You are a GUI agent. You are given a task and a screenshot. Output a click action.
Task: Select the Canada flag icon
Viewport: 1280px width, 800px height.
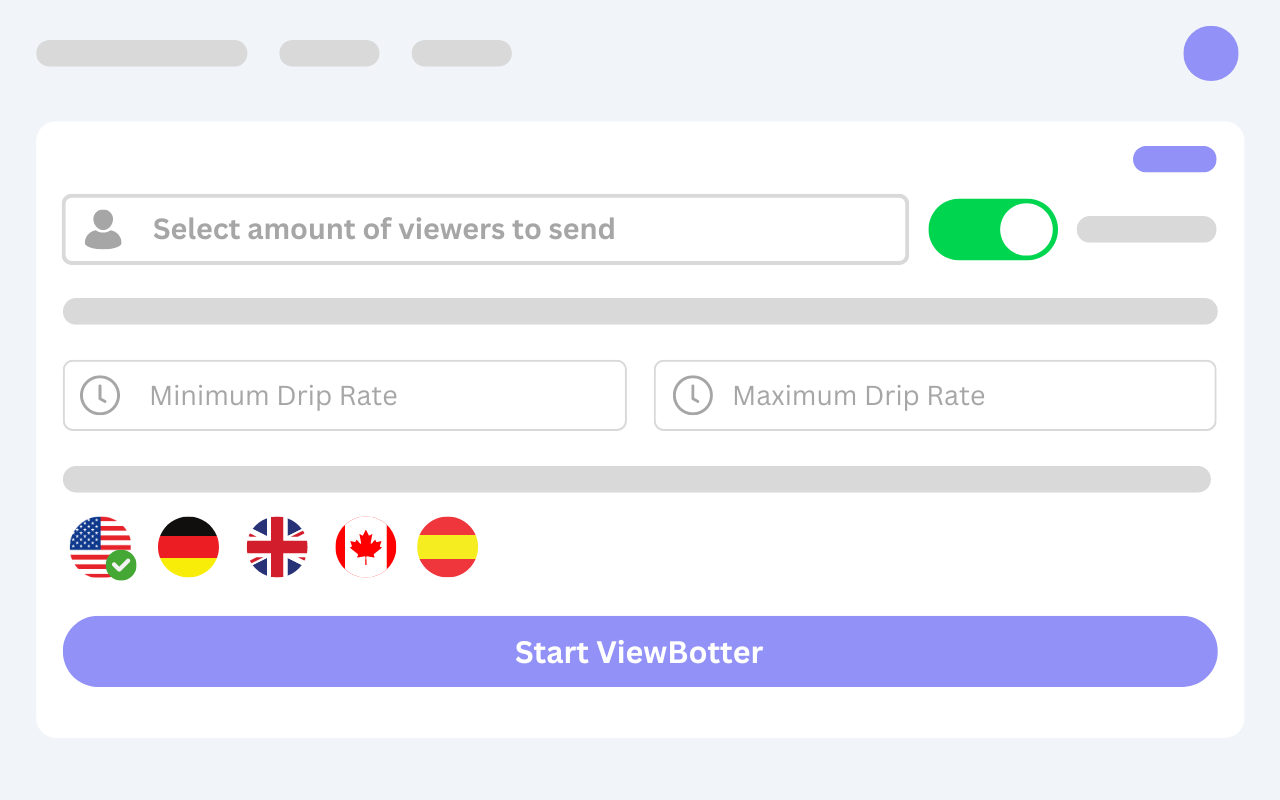tap(366, 547)
